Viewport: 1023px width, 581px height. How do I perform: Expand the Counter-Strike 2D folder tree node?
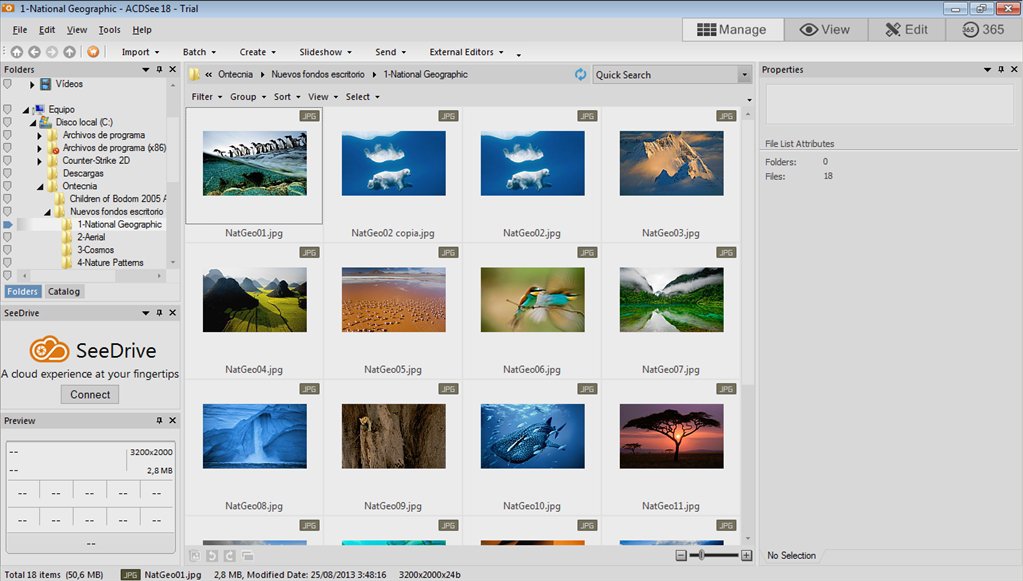[40, 161]
